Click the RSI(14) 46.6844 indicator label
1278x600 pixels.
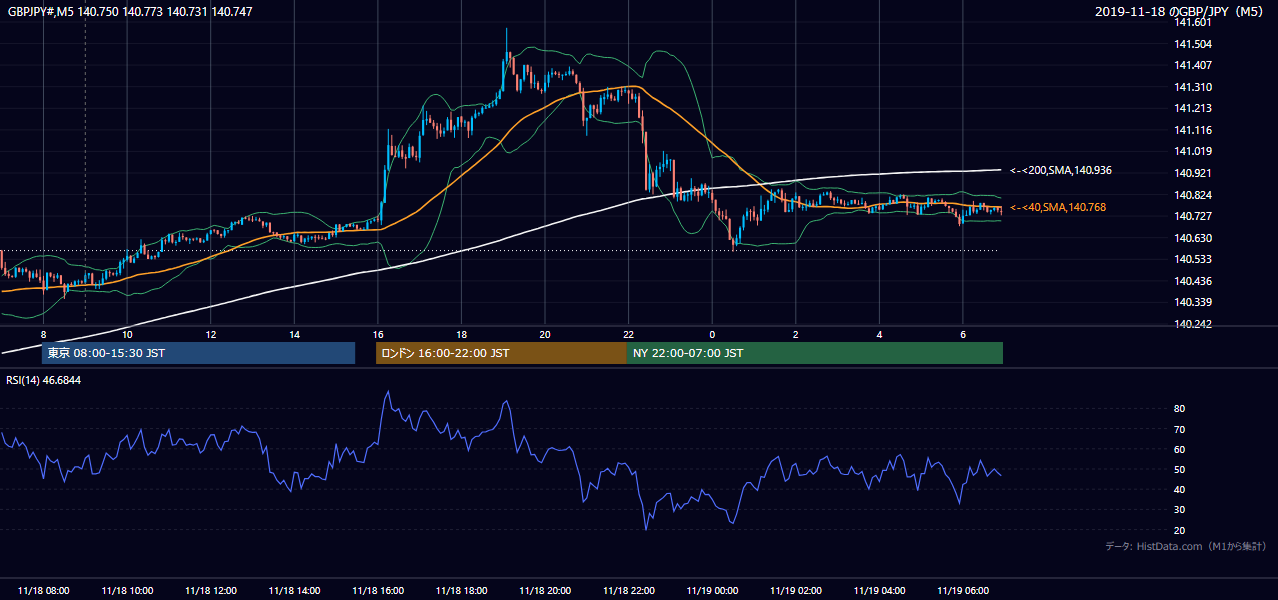44,380
